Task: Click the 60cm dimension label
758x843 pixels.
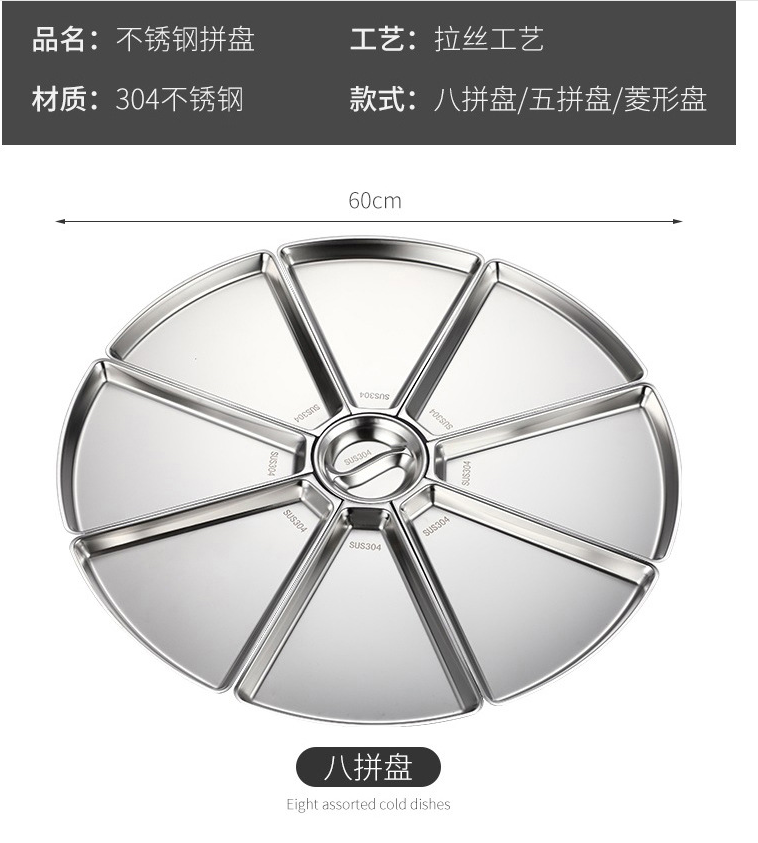Action: pyautogui.click(x=375, y=201)
